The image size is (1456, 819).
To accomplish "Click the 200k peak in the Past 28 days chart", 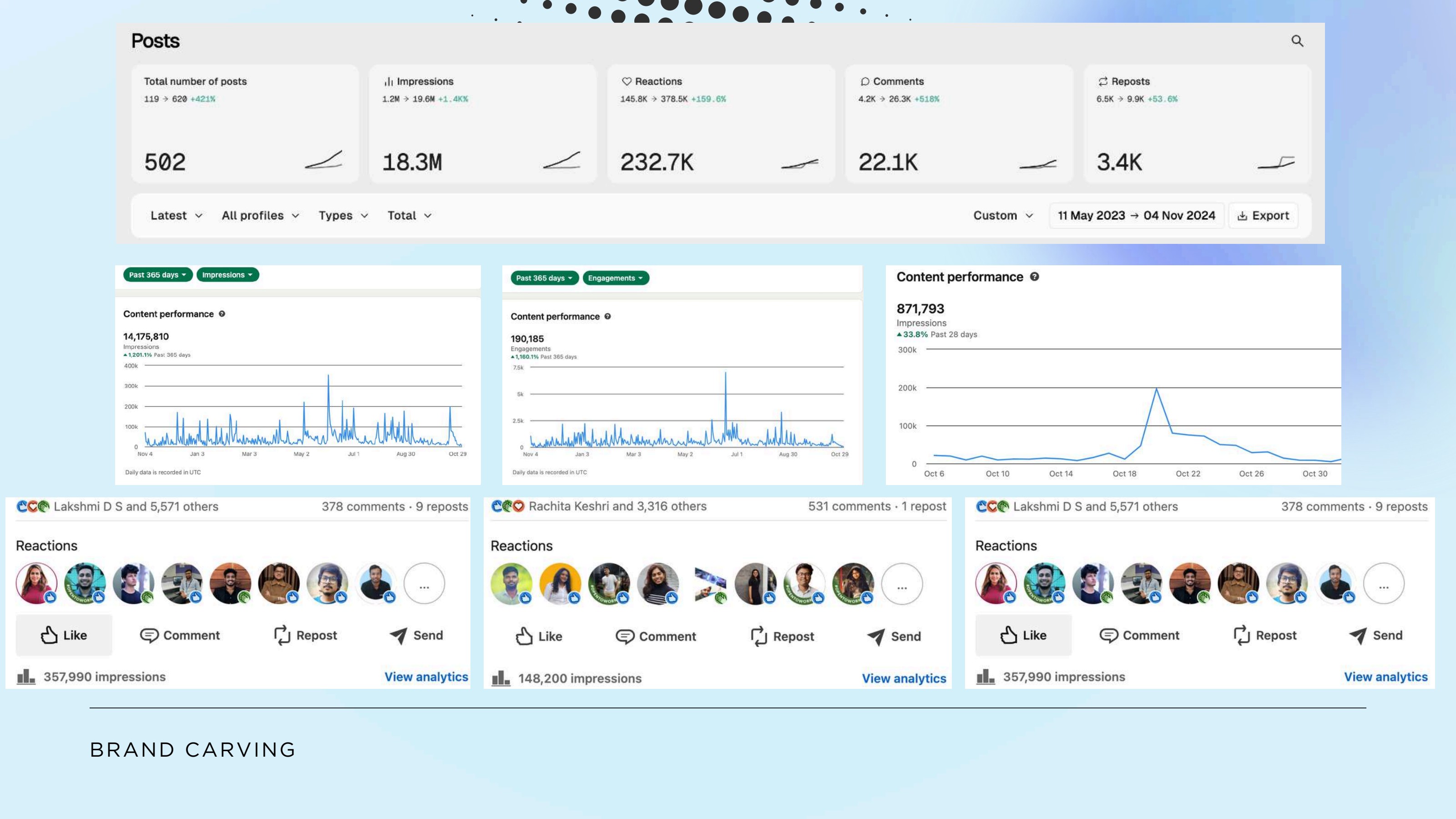I will pyautogui.click(x=1157, y=389).
